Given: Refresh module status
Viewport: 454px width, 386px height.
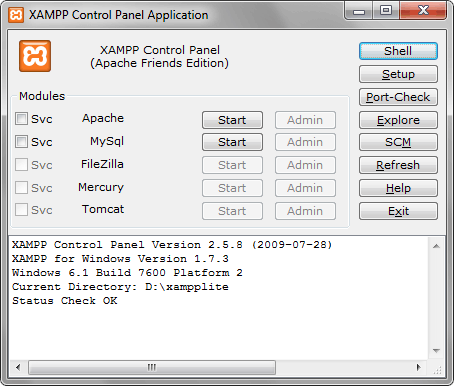Looking at the screenshot, I should pyautogui.click(x=398, y=165).
